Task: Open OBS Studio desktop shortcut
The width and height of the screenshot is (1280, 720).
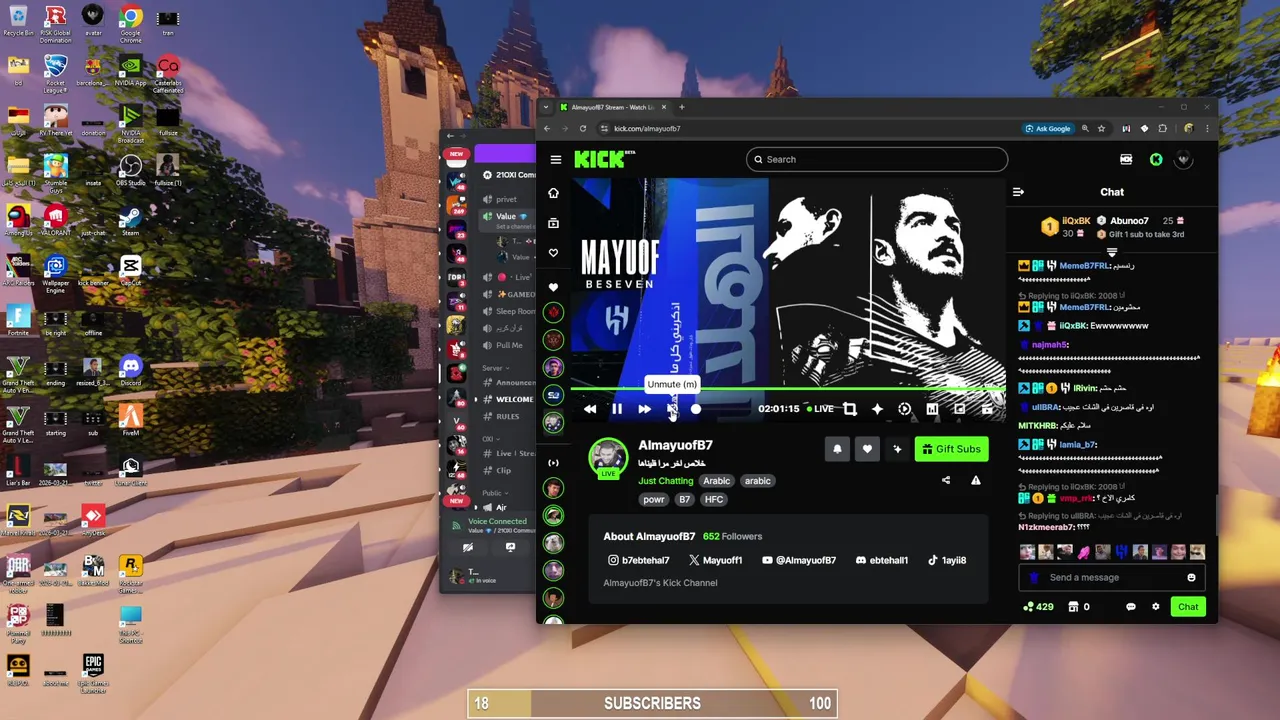Action: [130, 169]
